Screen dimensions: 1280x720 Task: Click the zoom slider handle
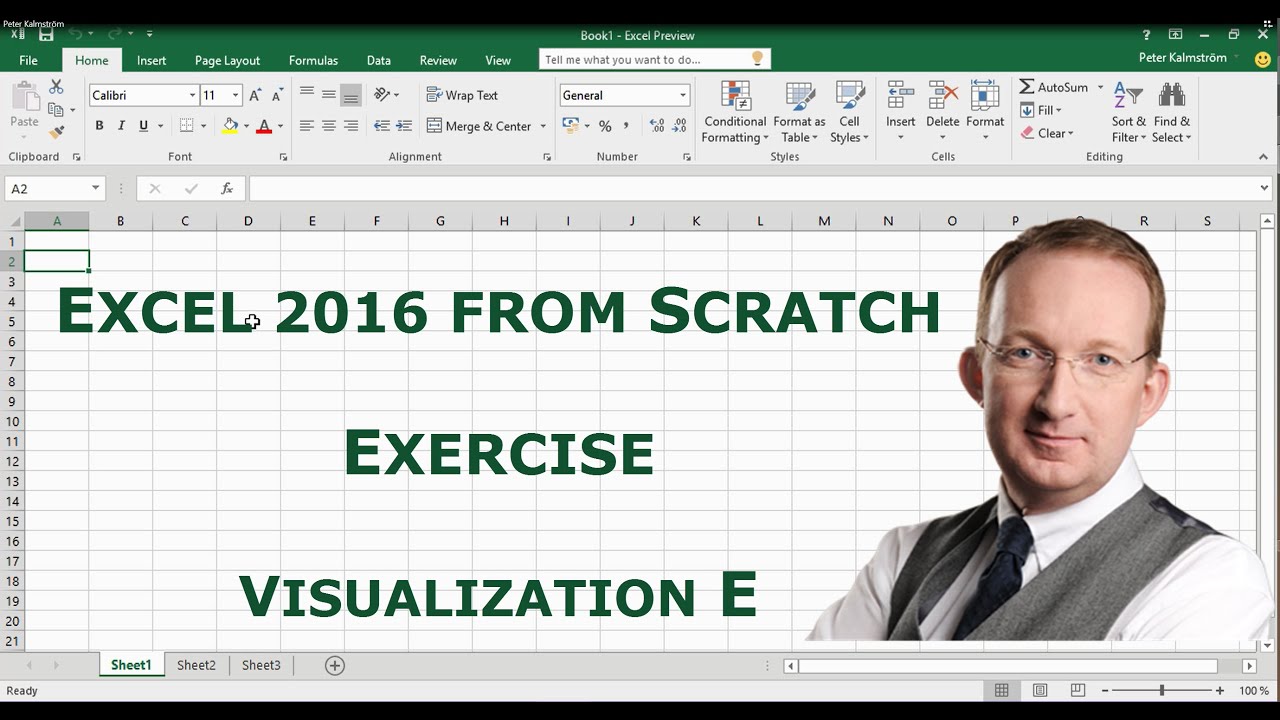[x=1162, y=690]
